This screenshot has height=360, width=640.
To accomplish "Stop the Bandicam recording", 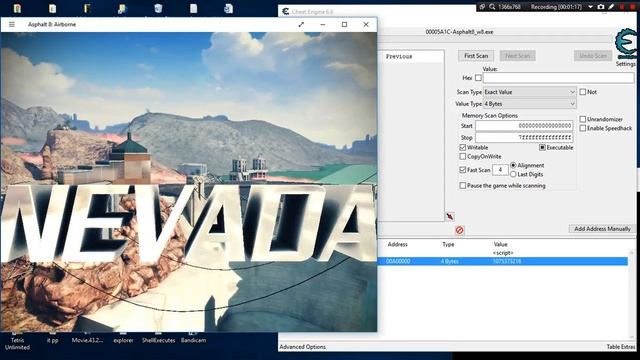I will click(632, 7).
